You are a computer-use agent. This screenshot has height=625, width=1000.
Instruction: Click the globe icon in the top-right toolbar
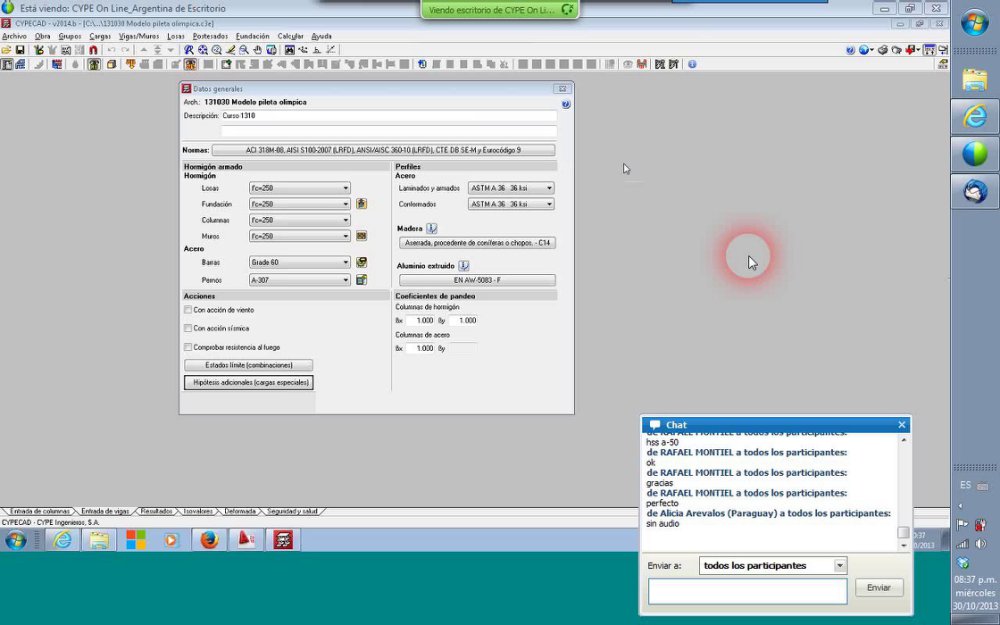click(x=864, y=50)
